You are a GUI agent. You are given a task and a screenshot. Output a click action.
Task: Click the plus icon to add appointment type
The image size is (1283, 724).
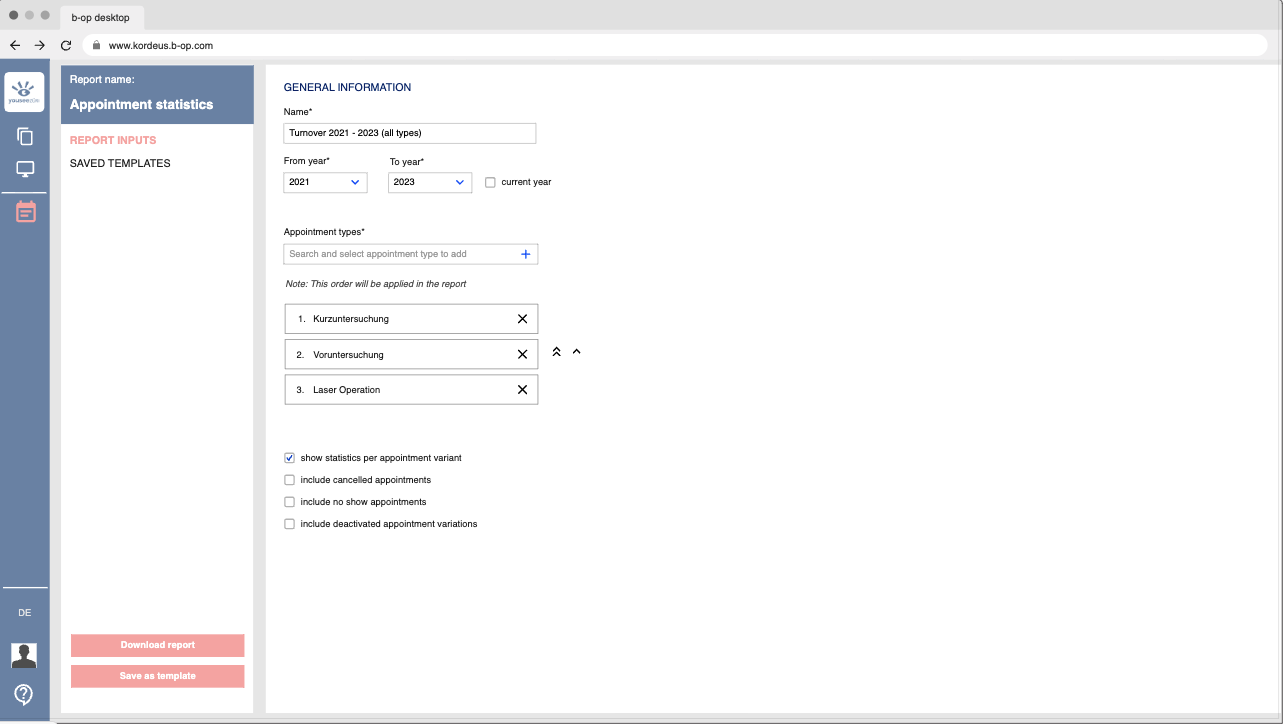(x=526, y=254)
